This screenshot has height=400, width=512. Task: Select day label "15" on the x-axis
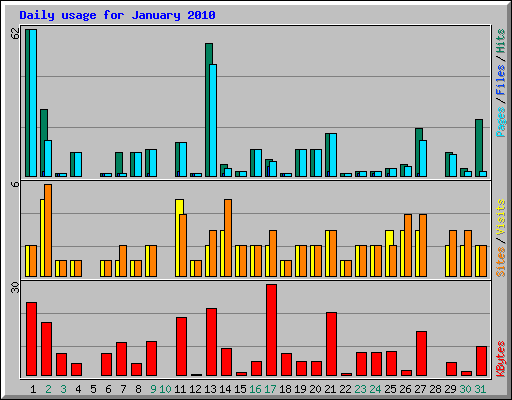click(240, 389)
